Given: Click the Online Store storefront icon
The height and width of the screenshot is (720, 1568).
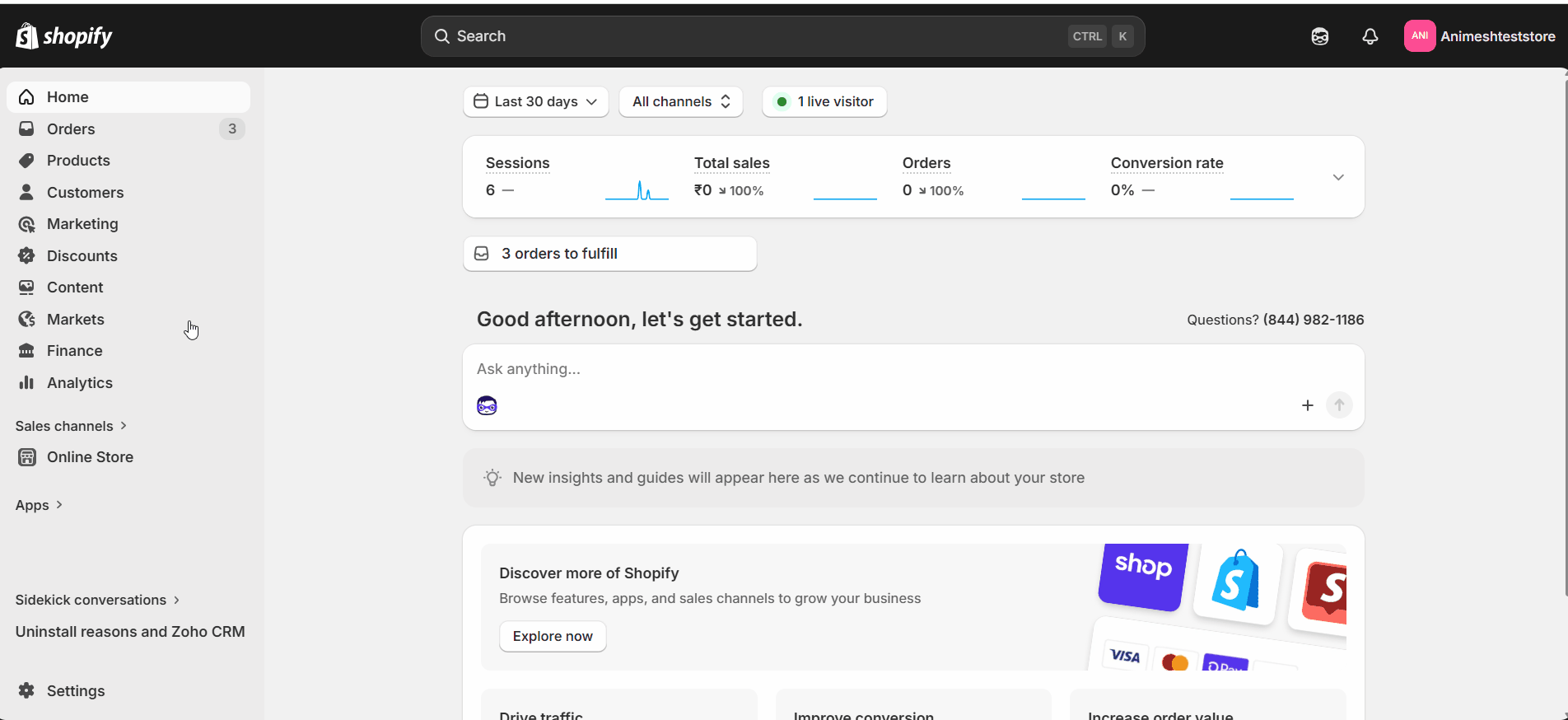Looking at the screenshot, I should pos(26,457).
